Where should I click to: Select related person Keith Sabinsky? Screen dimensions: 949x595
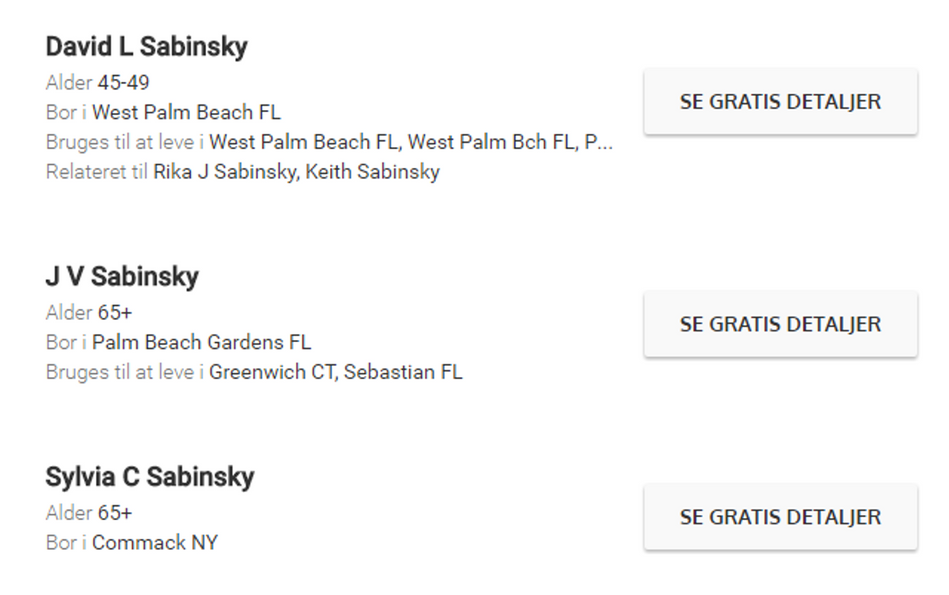click(x=373, y=172)
